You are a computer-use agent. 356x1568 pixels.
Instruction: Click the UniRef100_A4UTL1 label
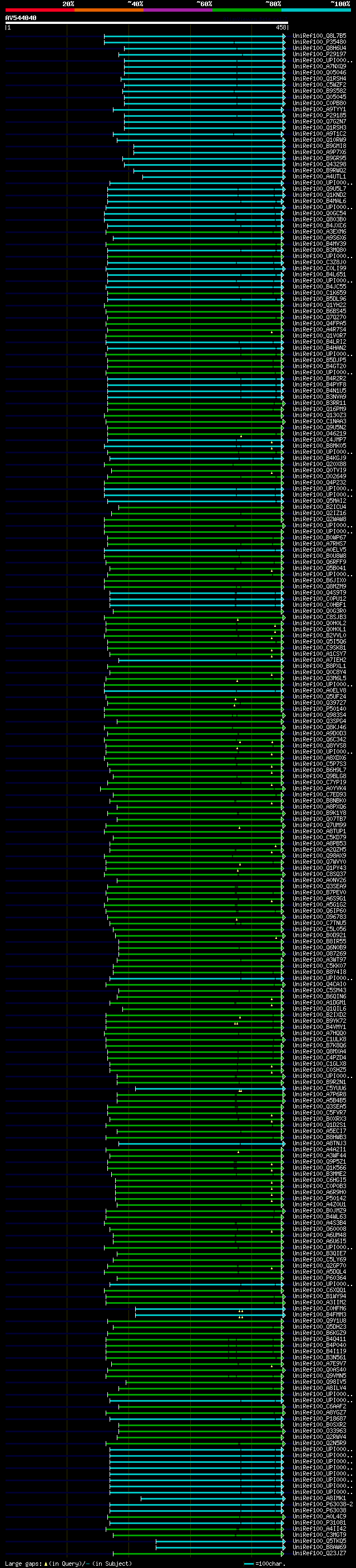(319, 176)
